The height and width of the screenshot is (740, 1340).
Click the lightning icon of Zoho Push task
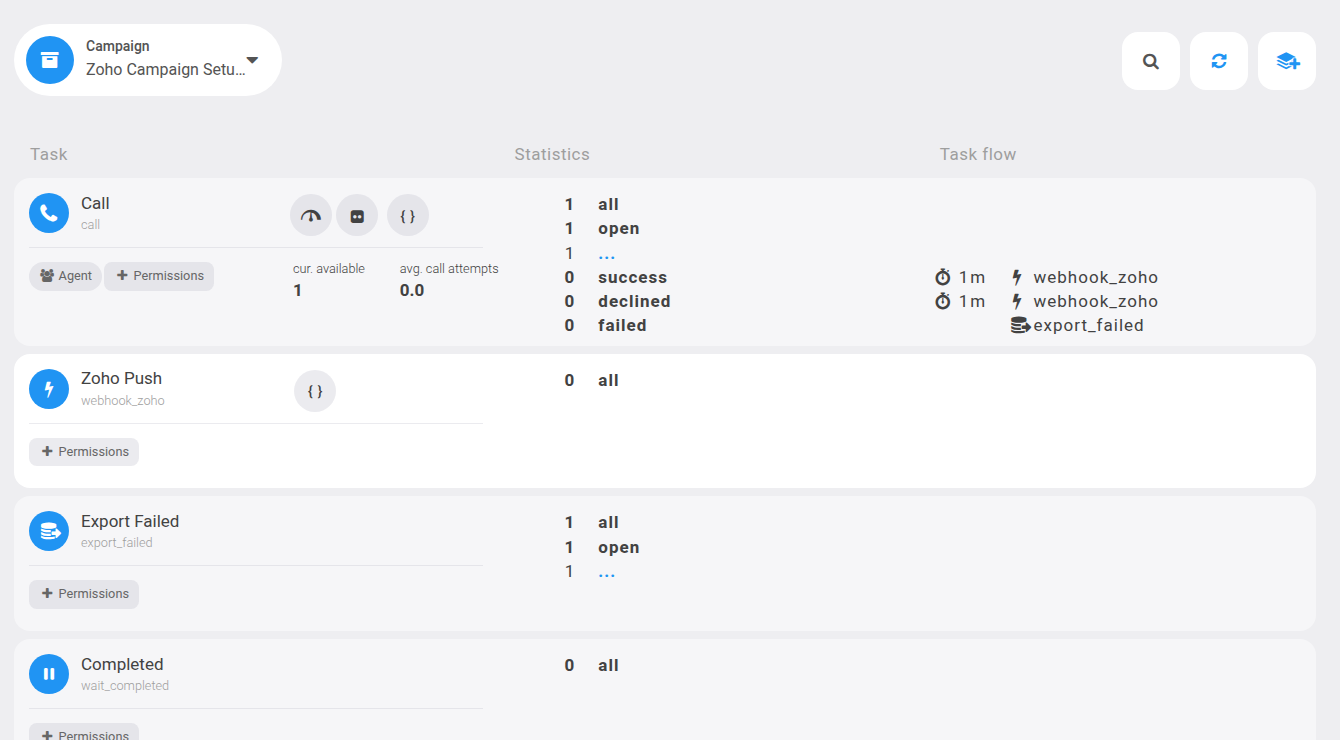49,389
